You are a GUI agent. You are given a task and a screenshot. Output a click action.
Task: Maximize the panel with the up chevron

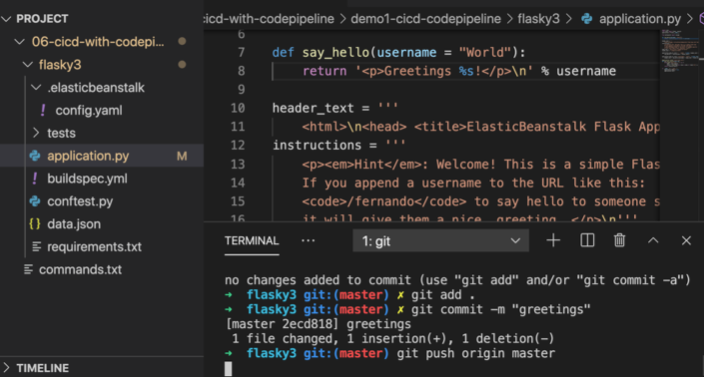pos(653,241)
